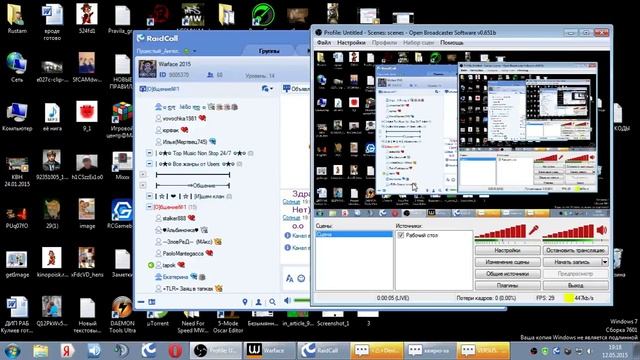Open the font formatting icon in RaidCall chat
640x360 pixels.
point(289,278)
